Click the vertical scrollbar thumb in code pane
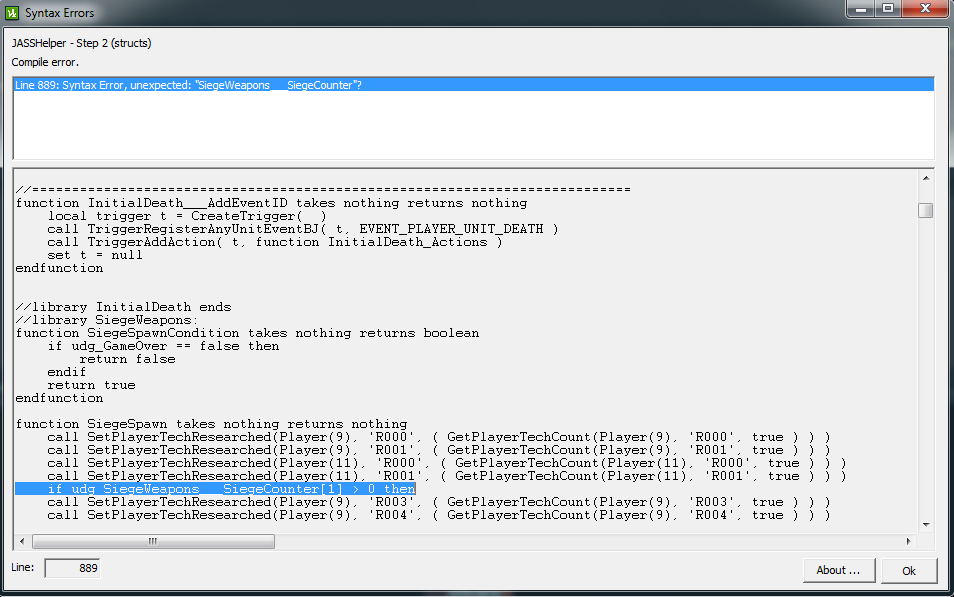 pos(925,210)
